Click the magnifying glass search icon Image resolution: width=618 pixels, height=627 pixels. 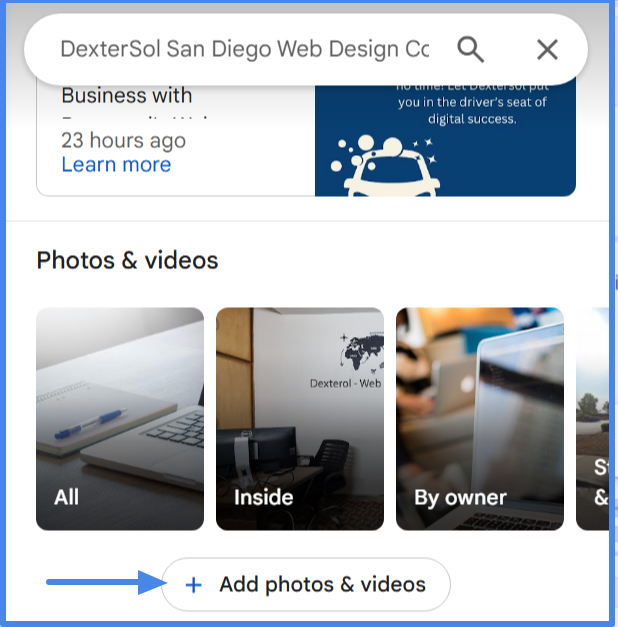[470, 50]
